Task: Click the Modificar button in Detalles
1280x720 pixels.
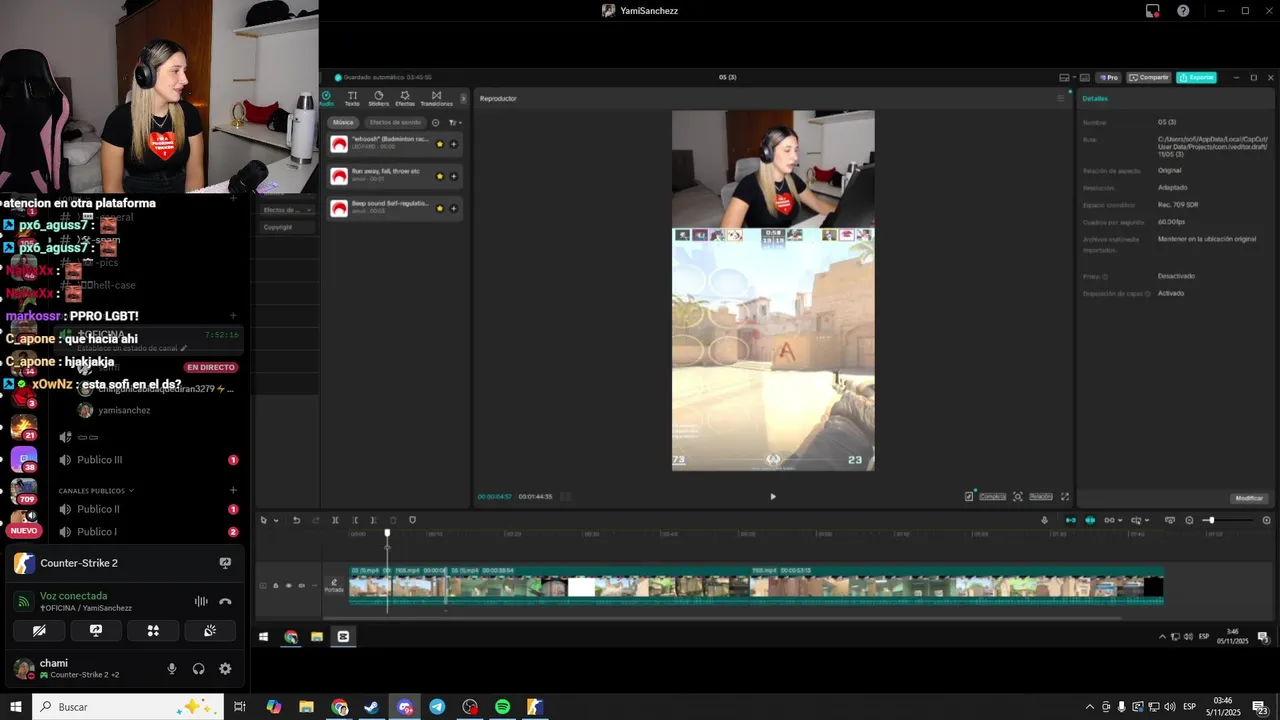Action: pyautogui.click(x=1249, y=498)
